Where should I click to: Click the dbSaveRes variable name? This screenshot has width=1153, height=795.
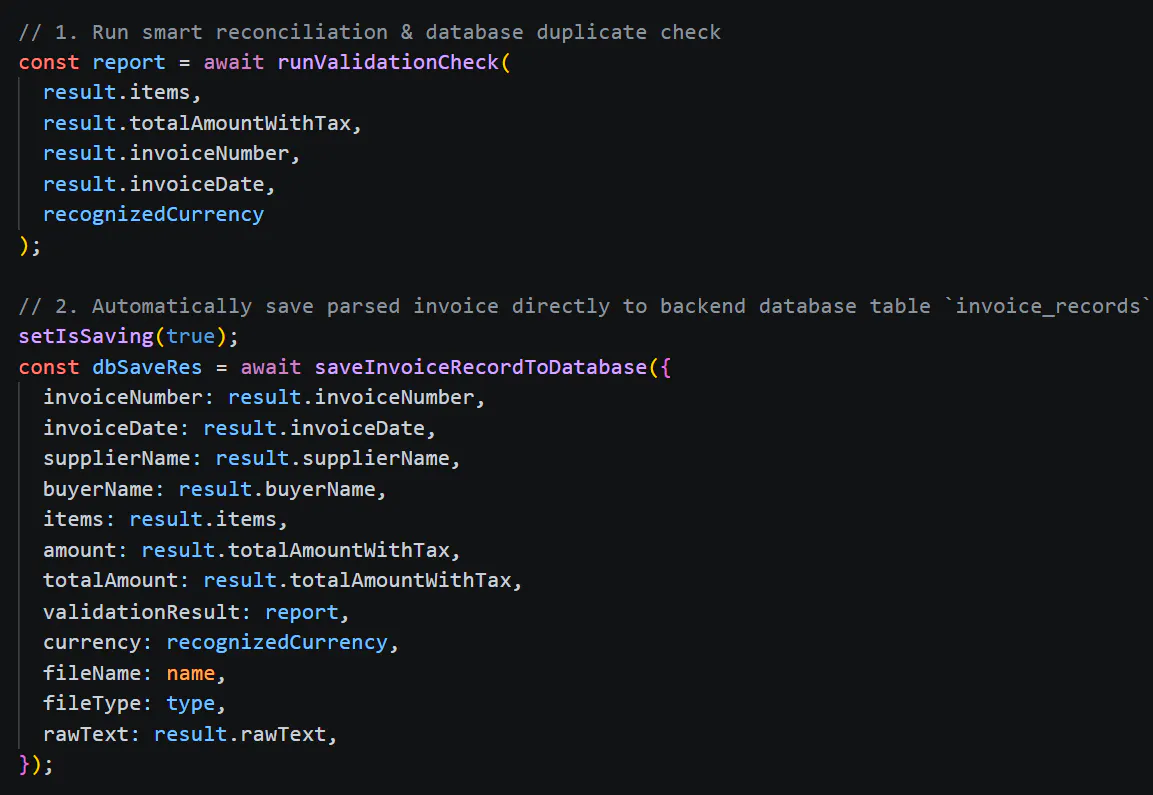tap(147, 367)
